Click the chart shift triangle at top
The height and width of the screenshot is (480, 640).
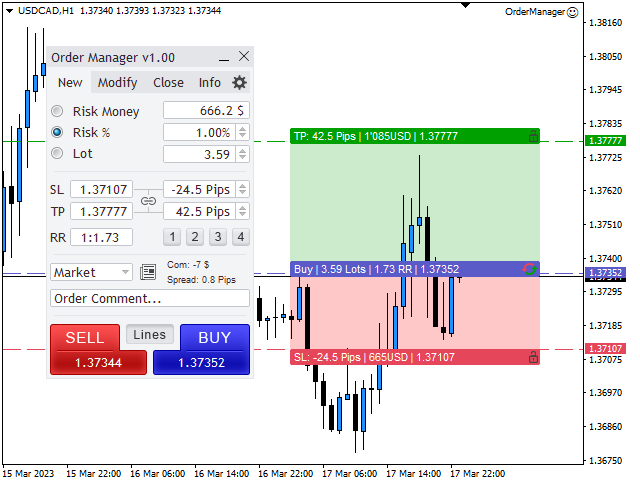click(x=465, y=5)
